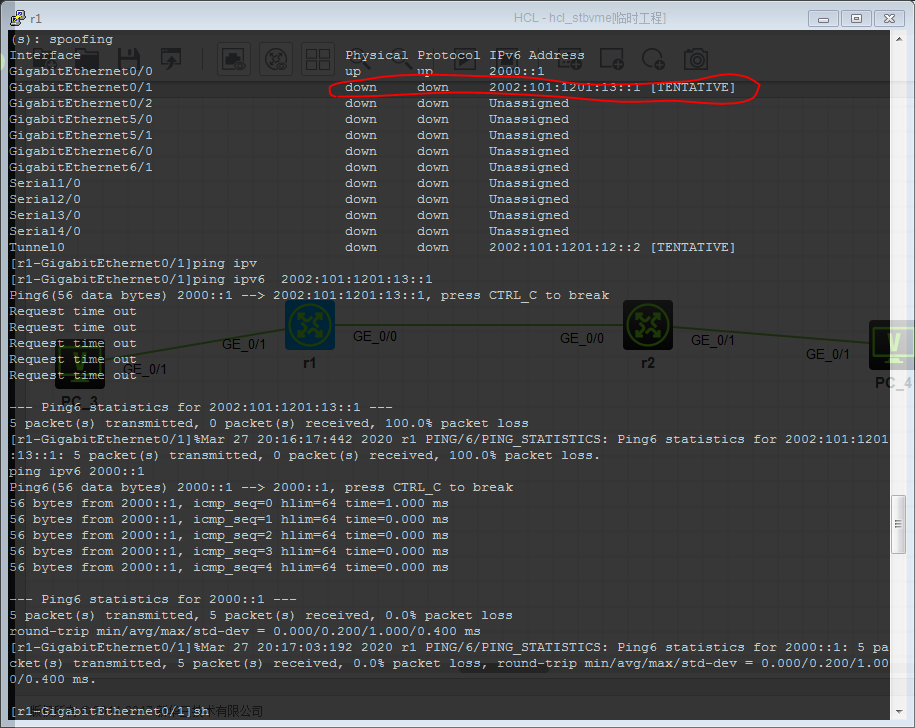This screenshot has height=728, width=915.
Task: Click the Physical column header
Action: 376,55
